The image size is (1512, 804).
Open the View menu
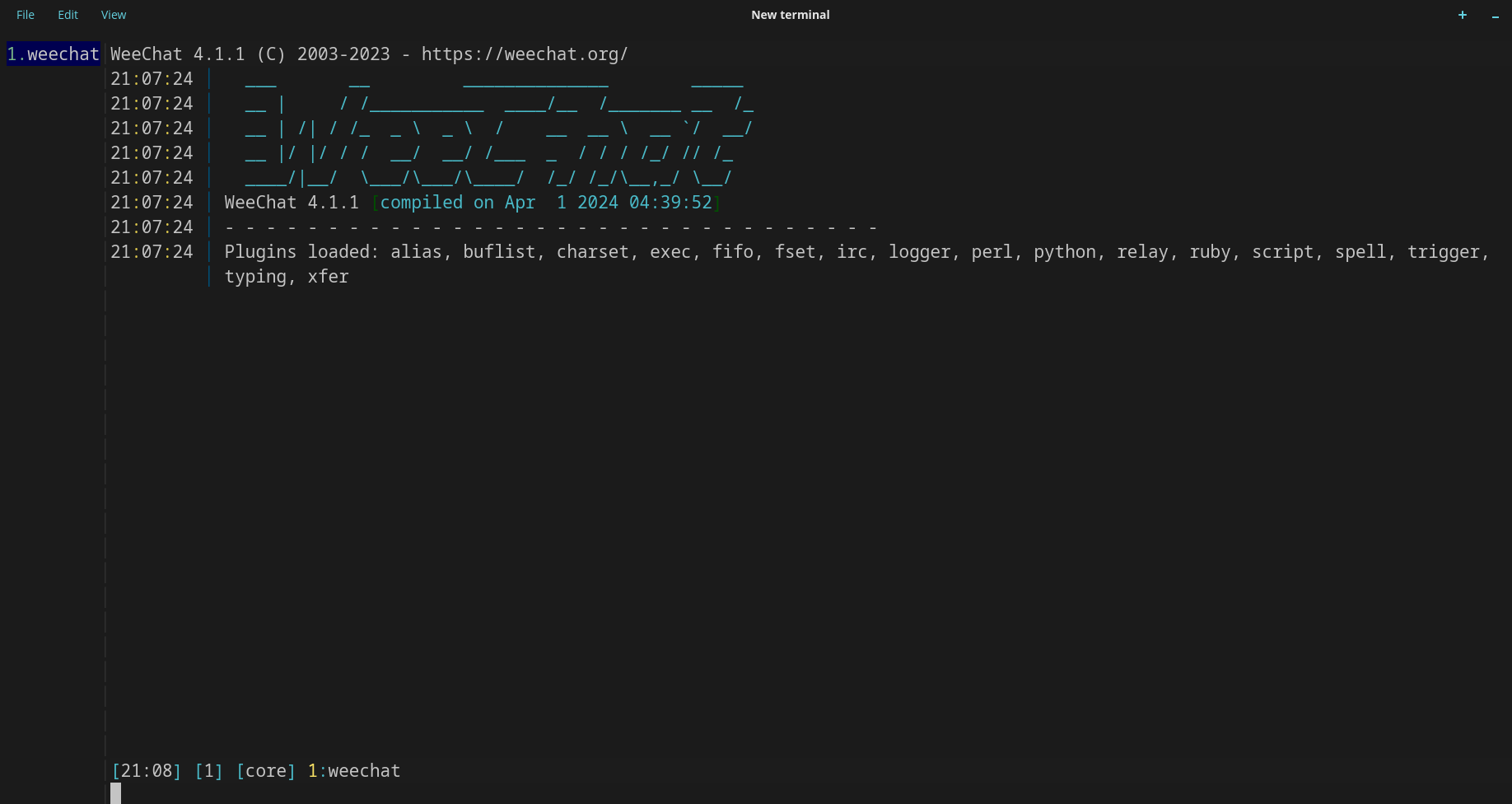(x=113, y=14)
